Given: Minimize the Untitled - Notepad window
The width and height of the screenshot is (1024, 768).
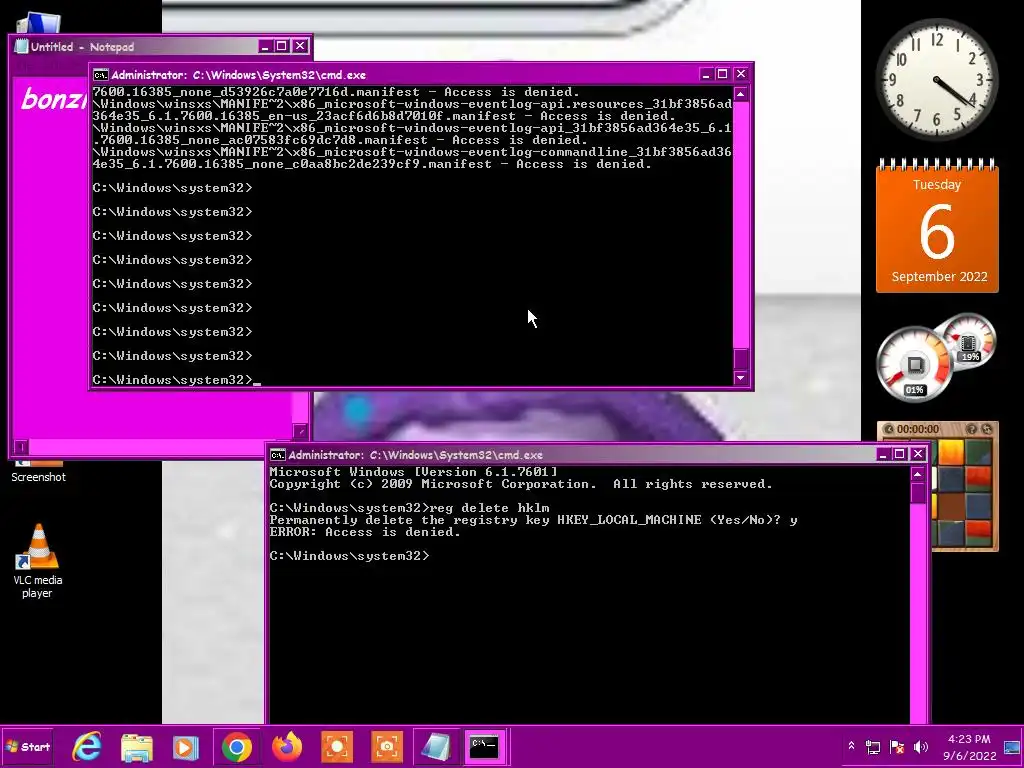Looking at the screenshot, I should (264, 46).
